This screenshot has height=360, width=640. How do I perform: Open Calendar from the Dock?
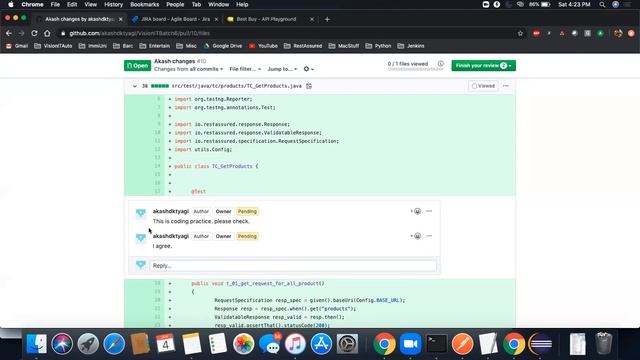pyautogui.click(x=165, y=344)
